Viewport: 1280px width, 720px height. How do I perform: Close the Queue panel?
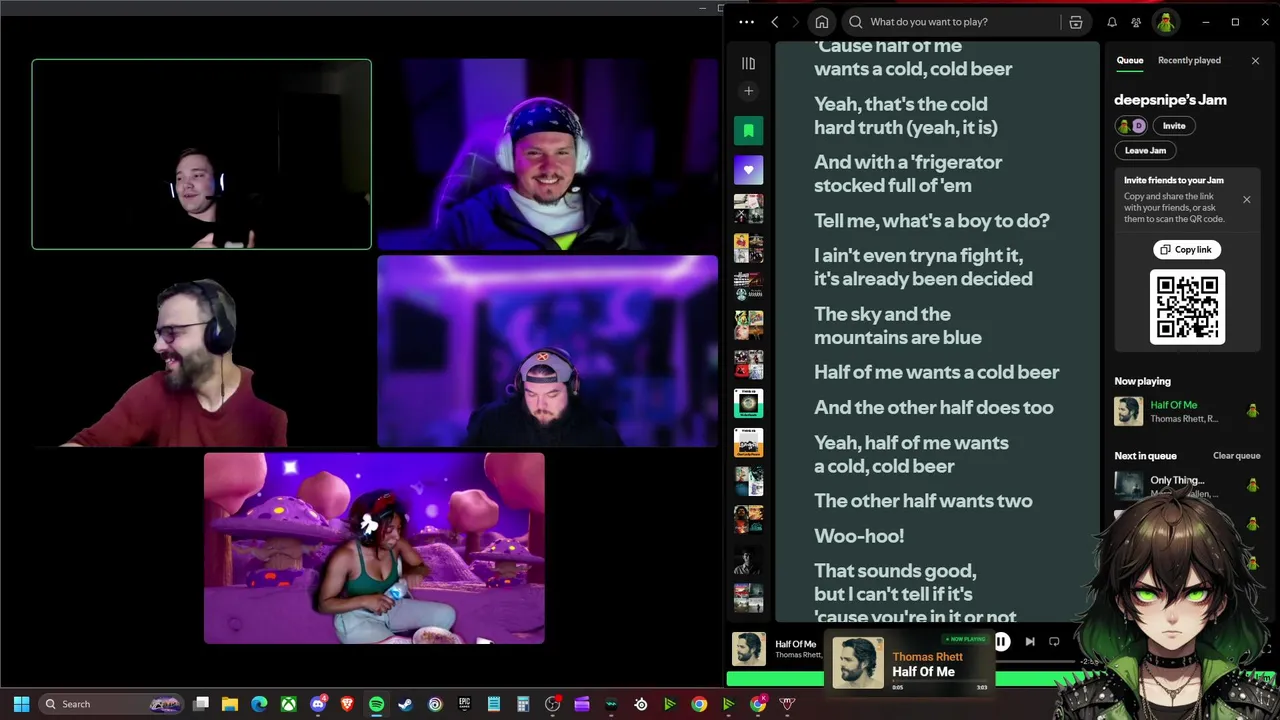[x=1256, y=61]
